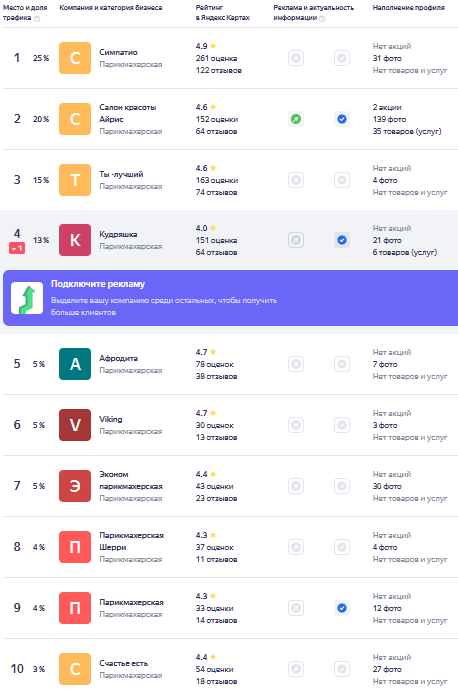Viewport: 458px width, 694px height.
Task: Click the Эконом парикмахерская avatar
Action: tap(75, 486)
